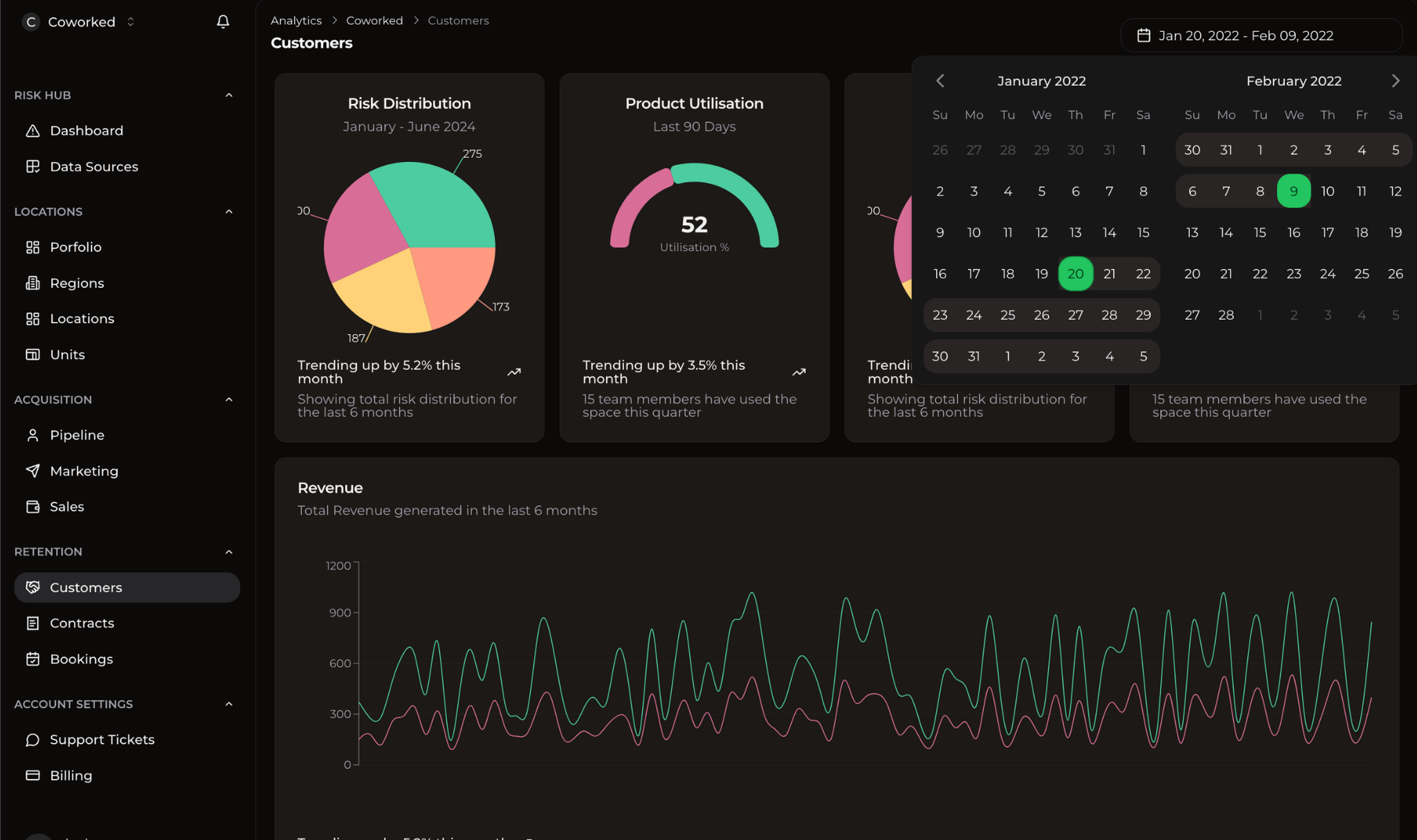The width and height of the screenshot is (1417, 840).
Task: Click the Dashboard icon in Risk Hub
Action: (33, 131)
